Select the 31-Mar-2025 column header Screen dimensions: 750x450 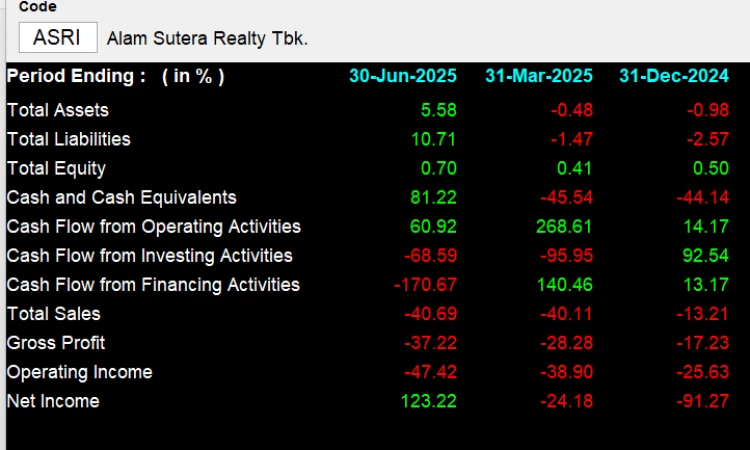click(538, 76)
